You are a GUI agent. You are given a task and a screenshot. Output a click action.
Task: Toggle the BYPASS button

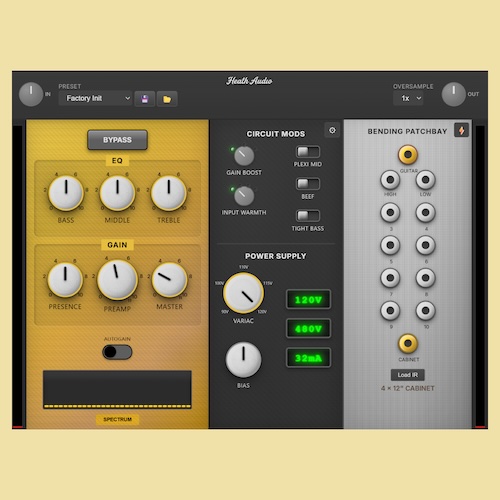coord(117,140)
